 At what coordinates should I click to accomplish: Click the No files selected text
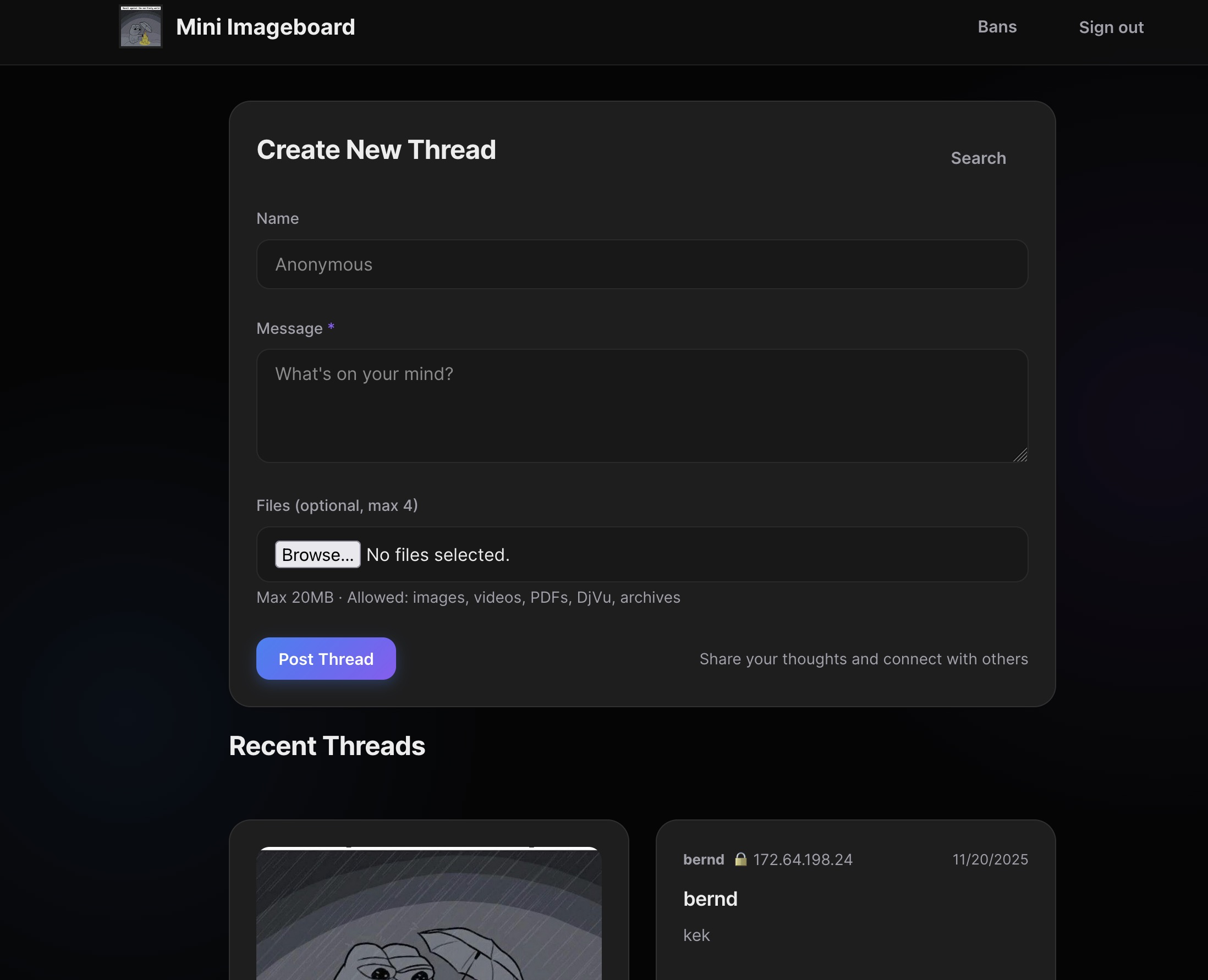click(x=438, y=555)
